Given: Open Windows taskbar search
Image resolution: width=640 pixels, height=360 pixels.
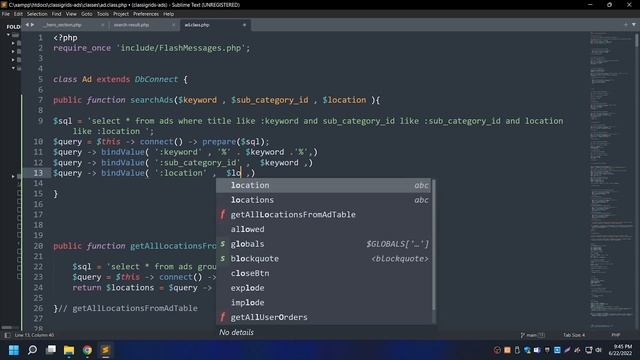Looking at the screenshot, I should [x=32, y=350].
